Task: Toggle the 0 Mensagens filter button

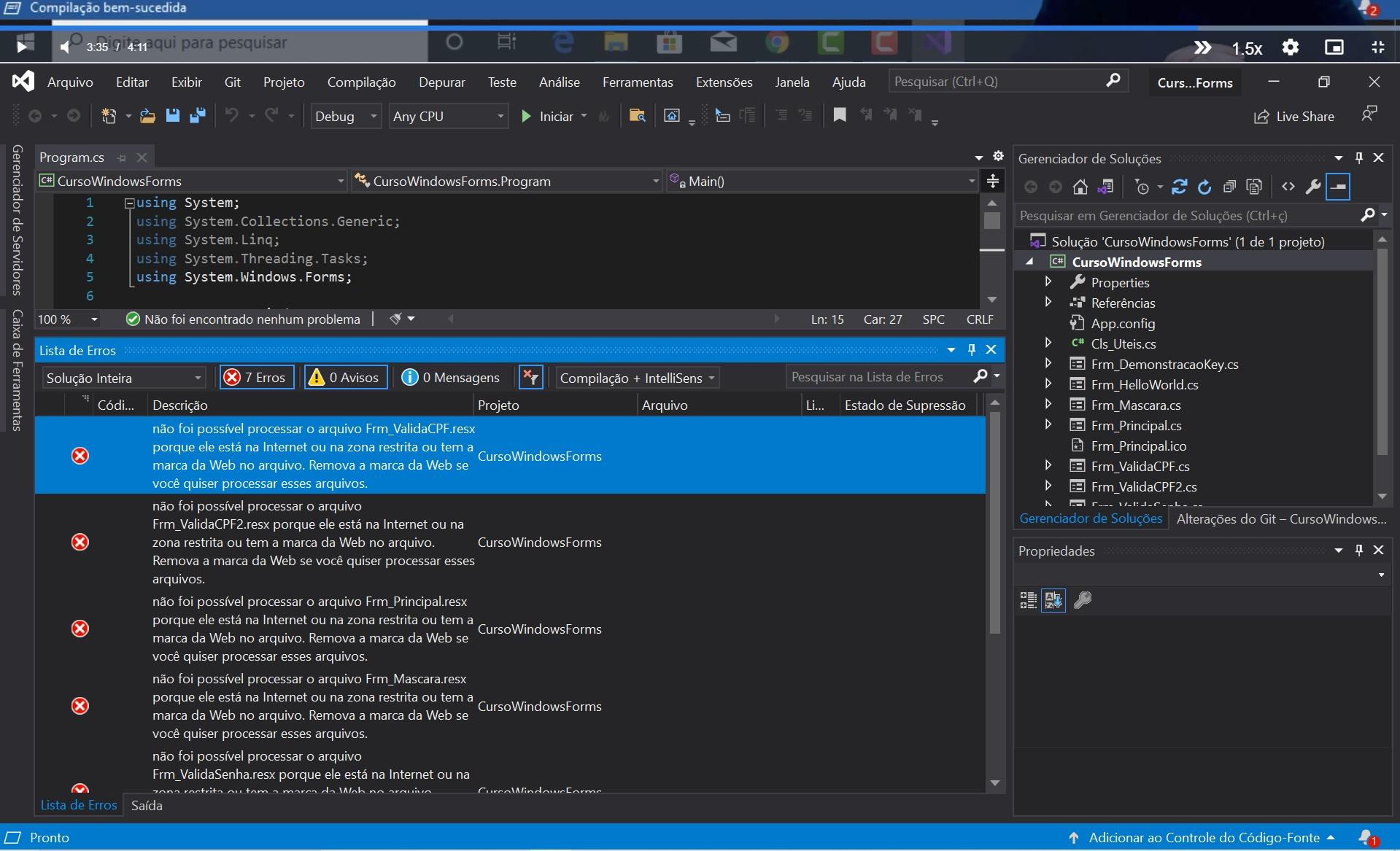Action: point(451,377)
